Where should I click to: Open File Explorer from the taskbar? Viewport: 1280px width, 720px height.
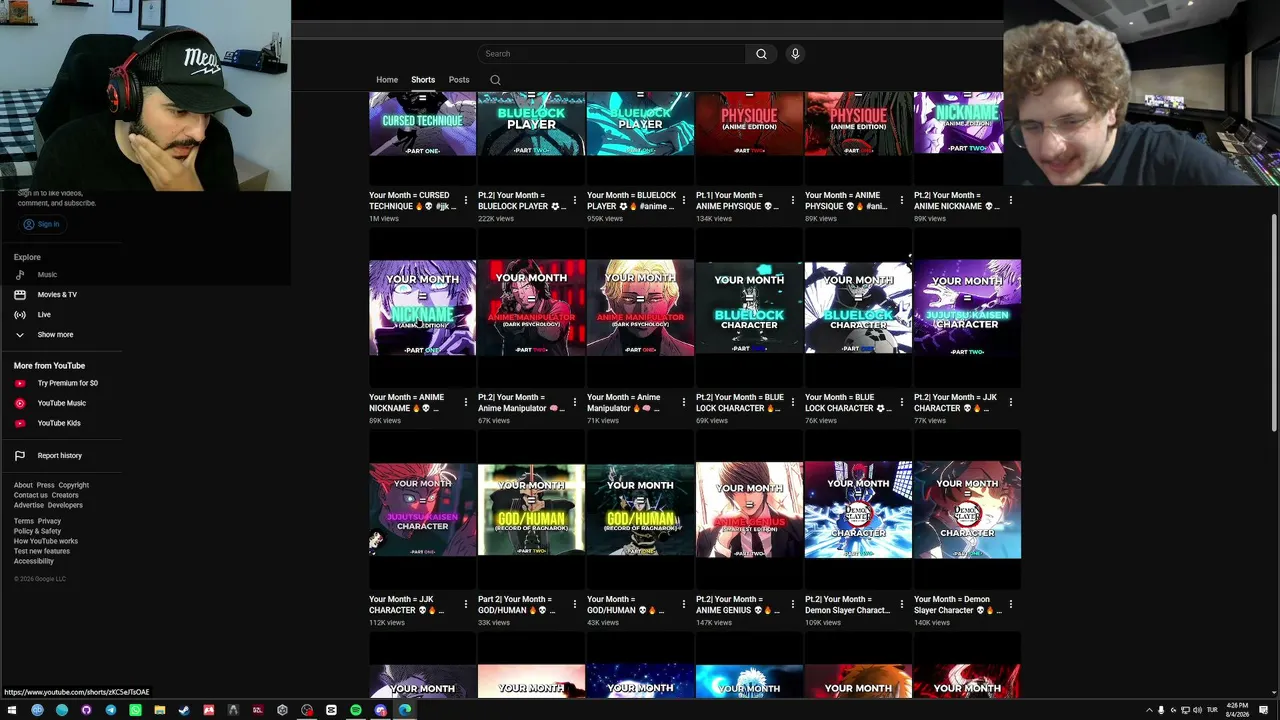[160, 710]
